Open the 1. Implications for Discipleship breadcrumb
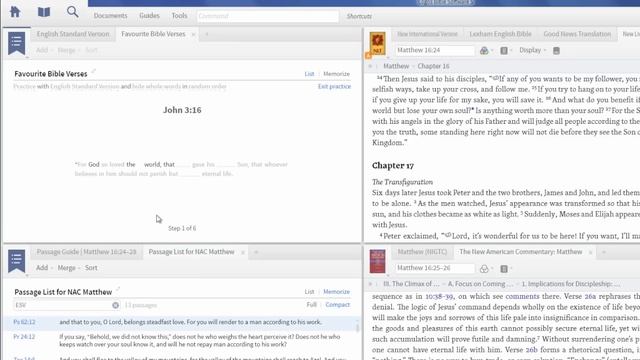640x360 pixels. click(571, 284)
